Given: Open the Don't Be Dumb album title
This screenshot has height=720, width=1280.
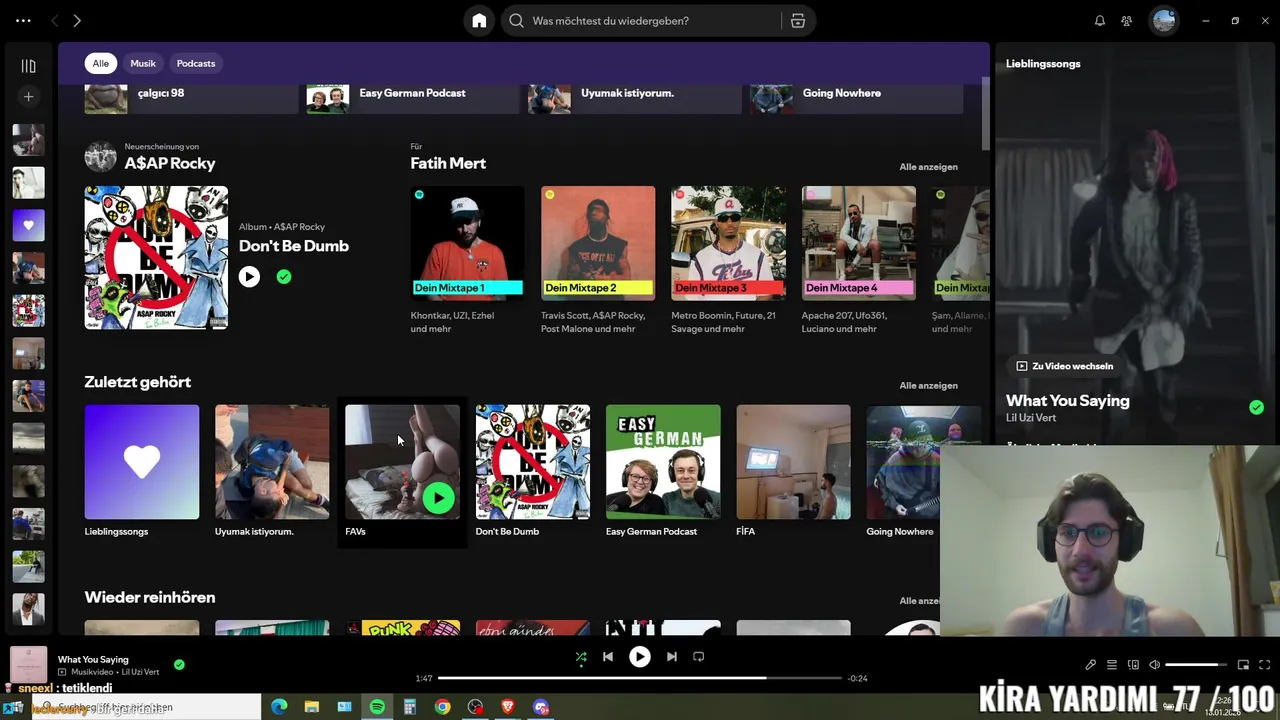Looking at the screenshot, I should (293, 246).
